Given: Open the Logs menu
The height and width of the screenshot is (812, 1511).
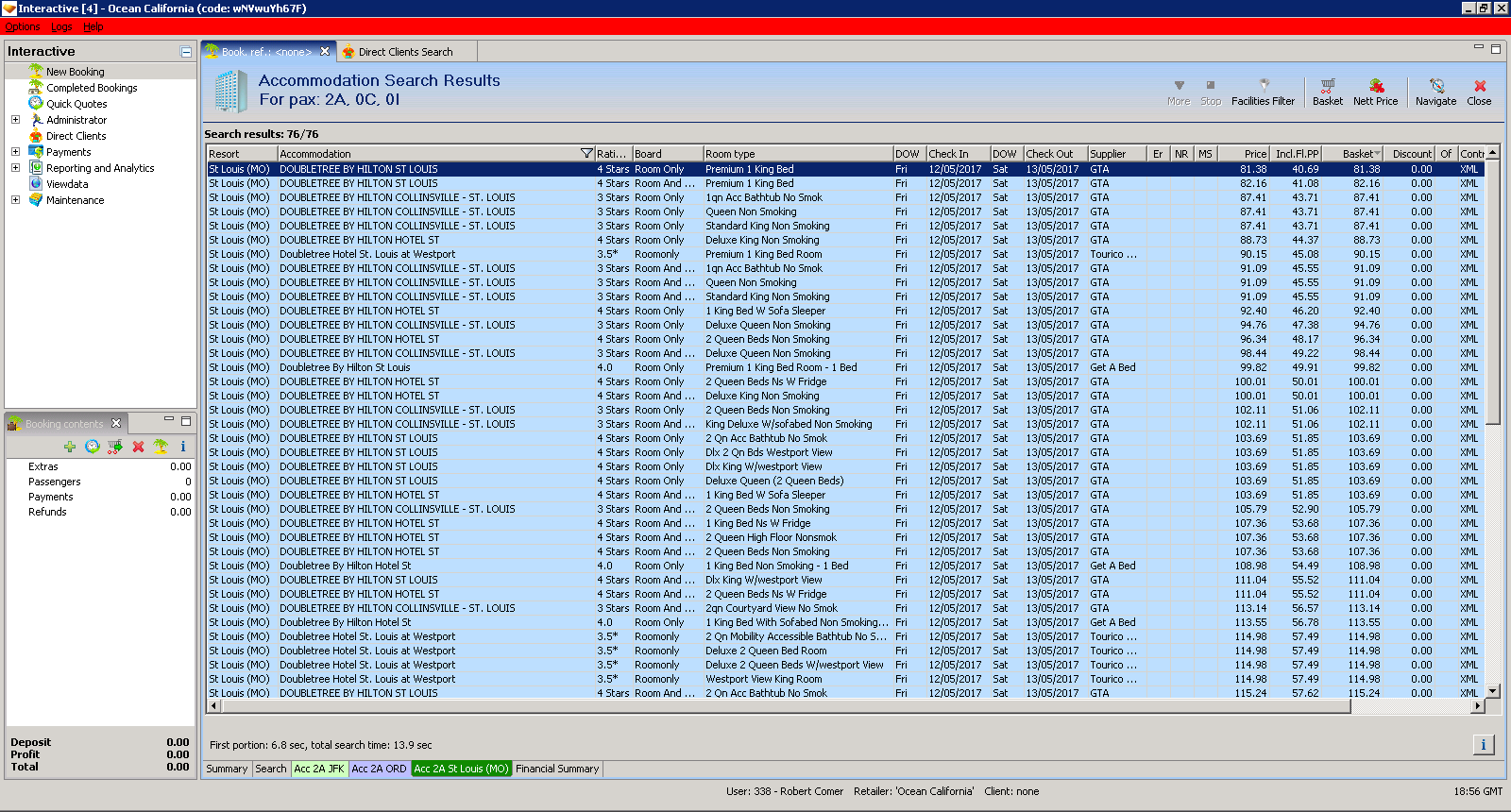Looking at the screenshot, I should pos(61,26).
